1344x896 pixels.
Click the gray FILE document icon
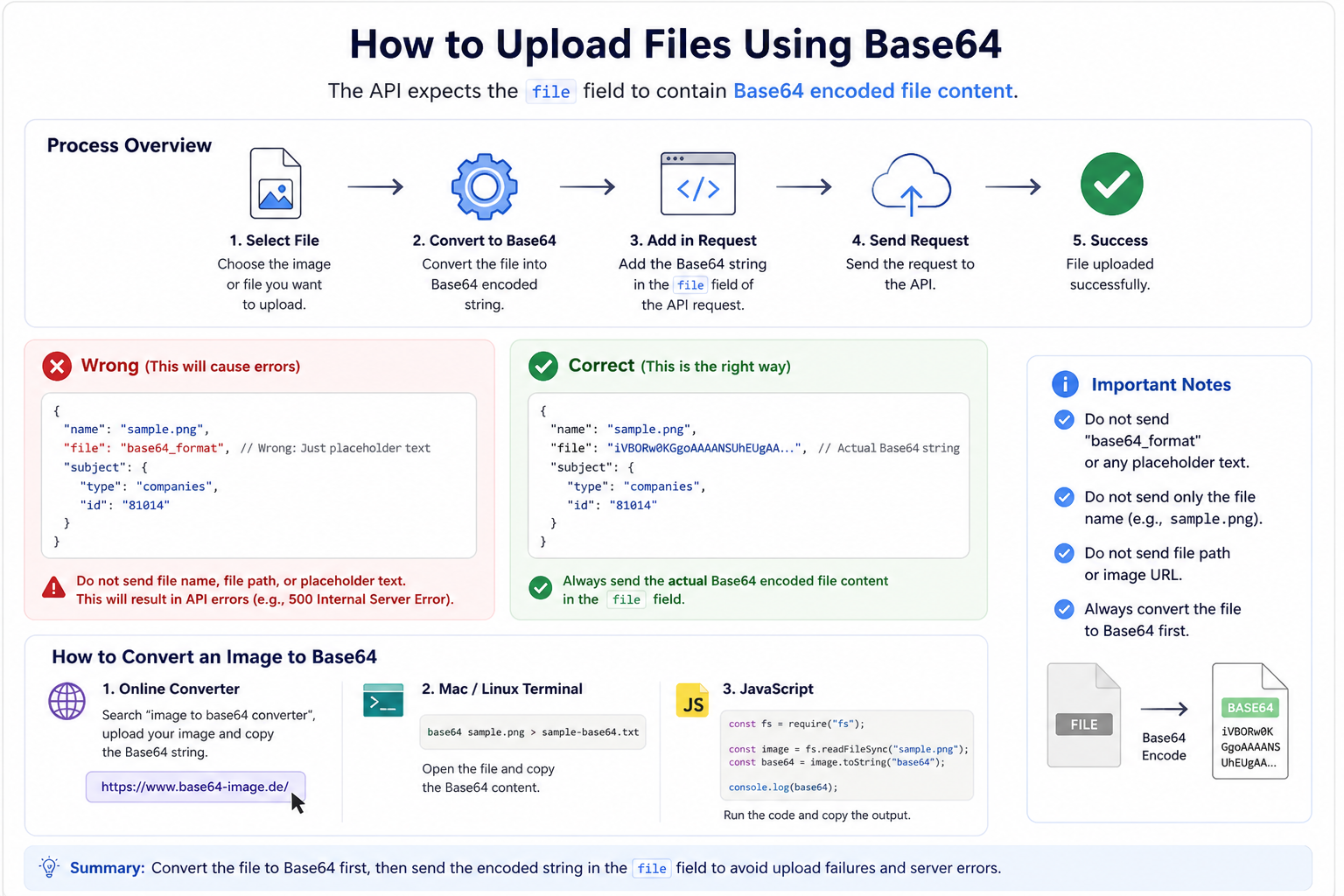(x=1084, y=715)
